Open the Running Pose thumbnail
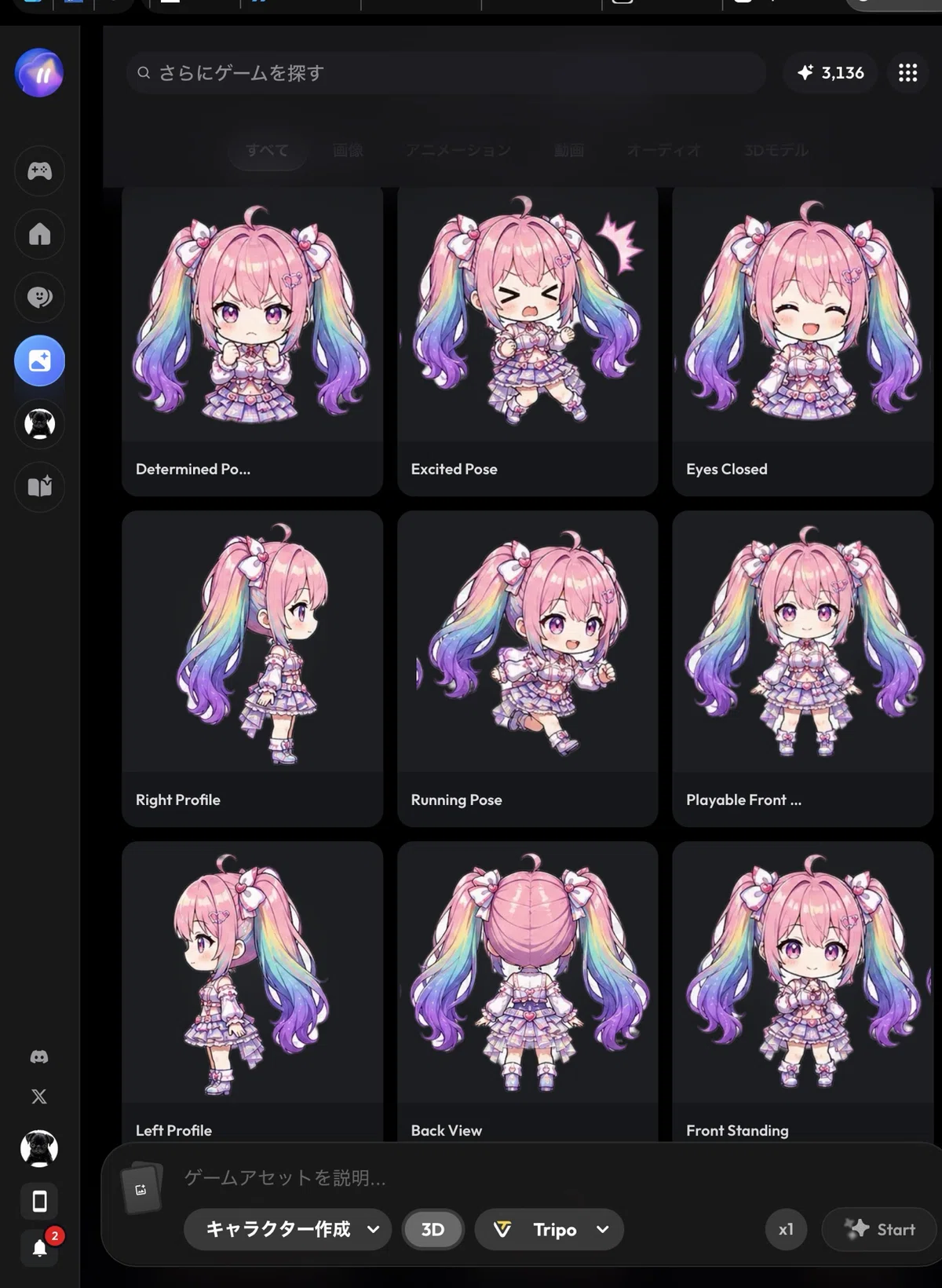Screen dimensions: 942x1288 528,668
